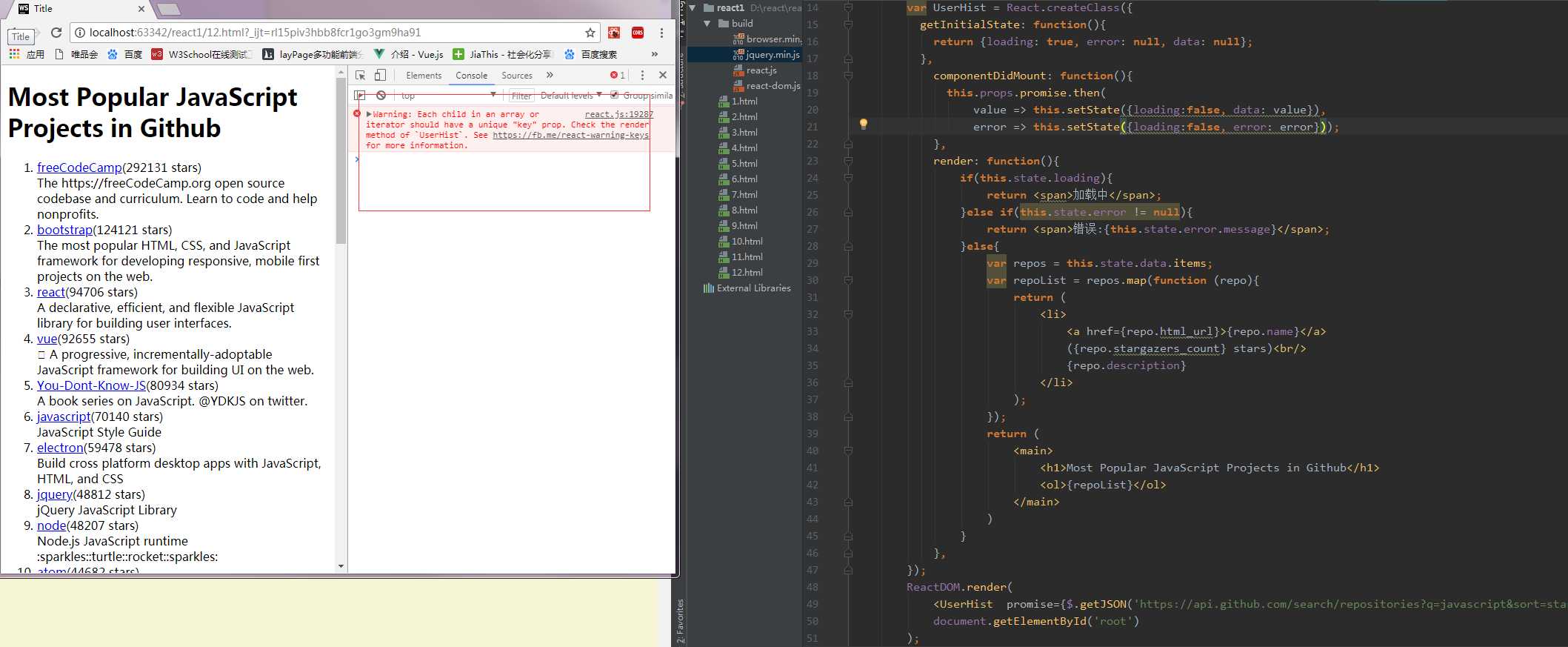This screenshot has height=647, width=1568.
Task: Open 6.html in project tree
Action: [x=738, y=179]
